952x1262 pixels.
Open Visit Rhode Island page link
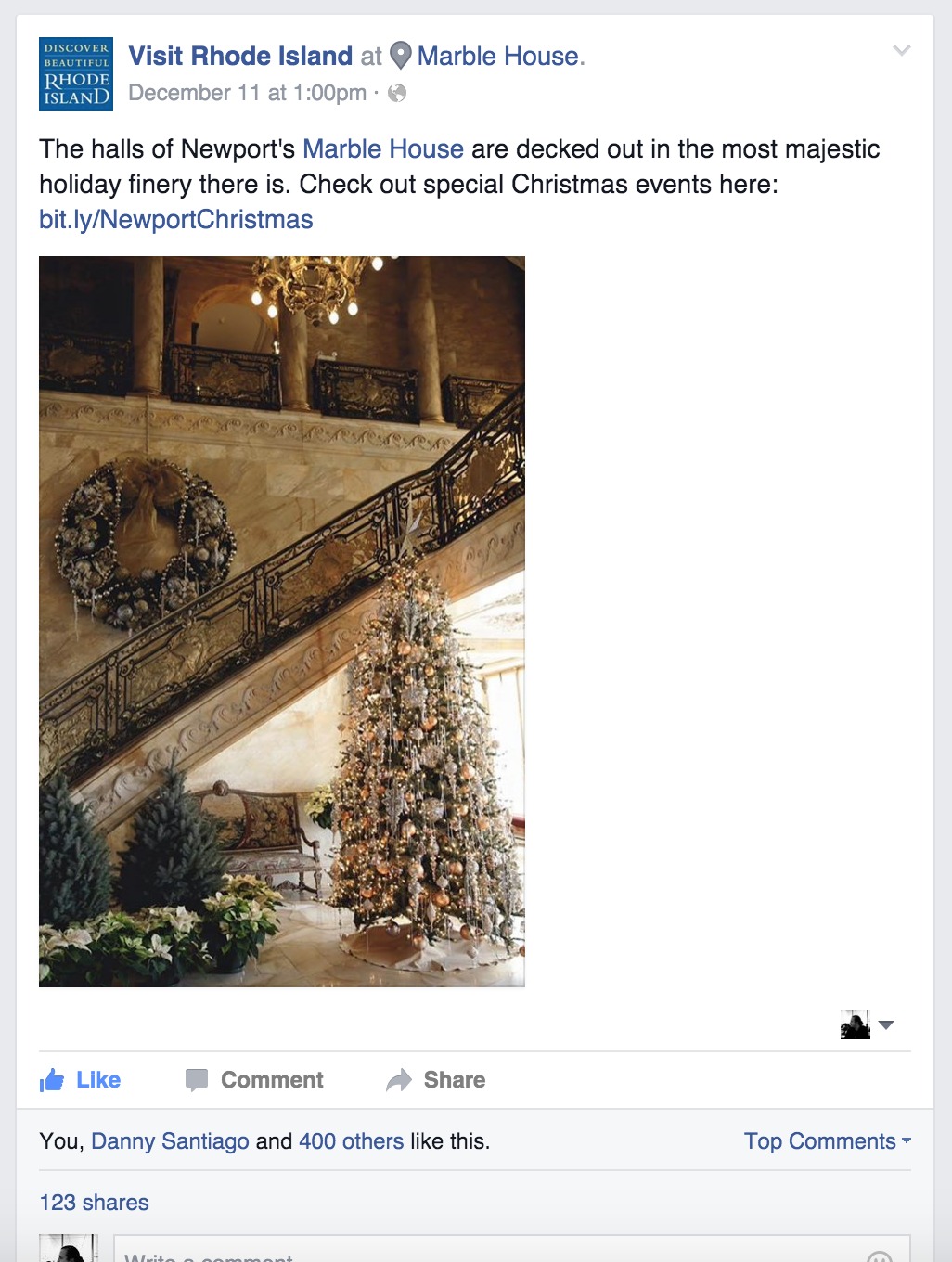(240, 56)
